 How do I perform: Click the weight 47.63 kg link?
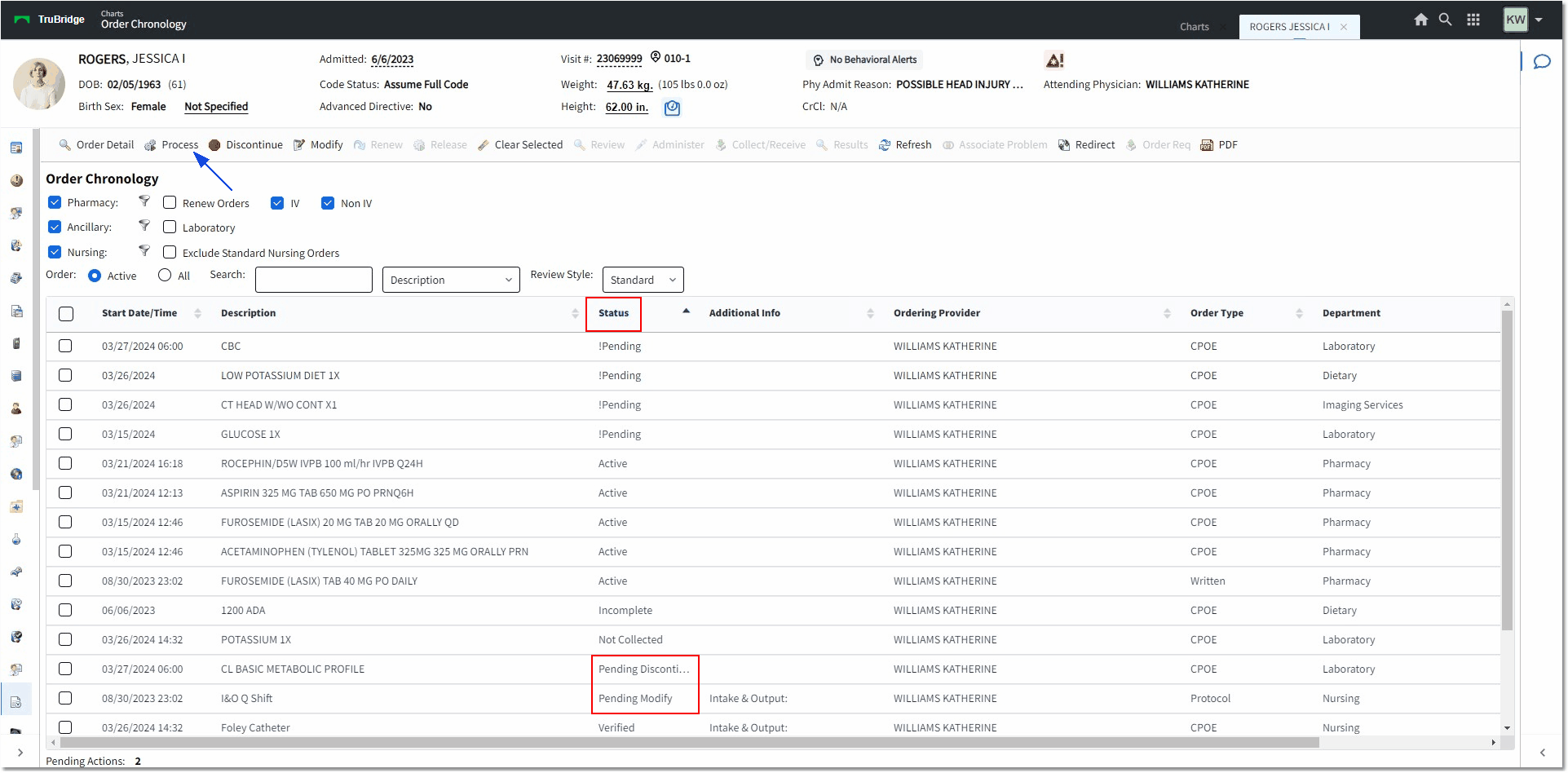tap(629, 85)
